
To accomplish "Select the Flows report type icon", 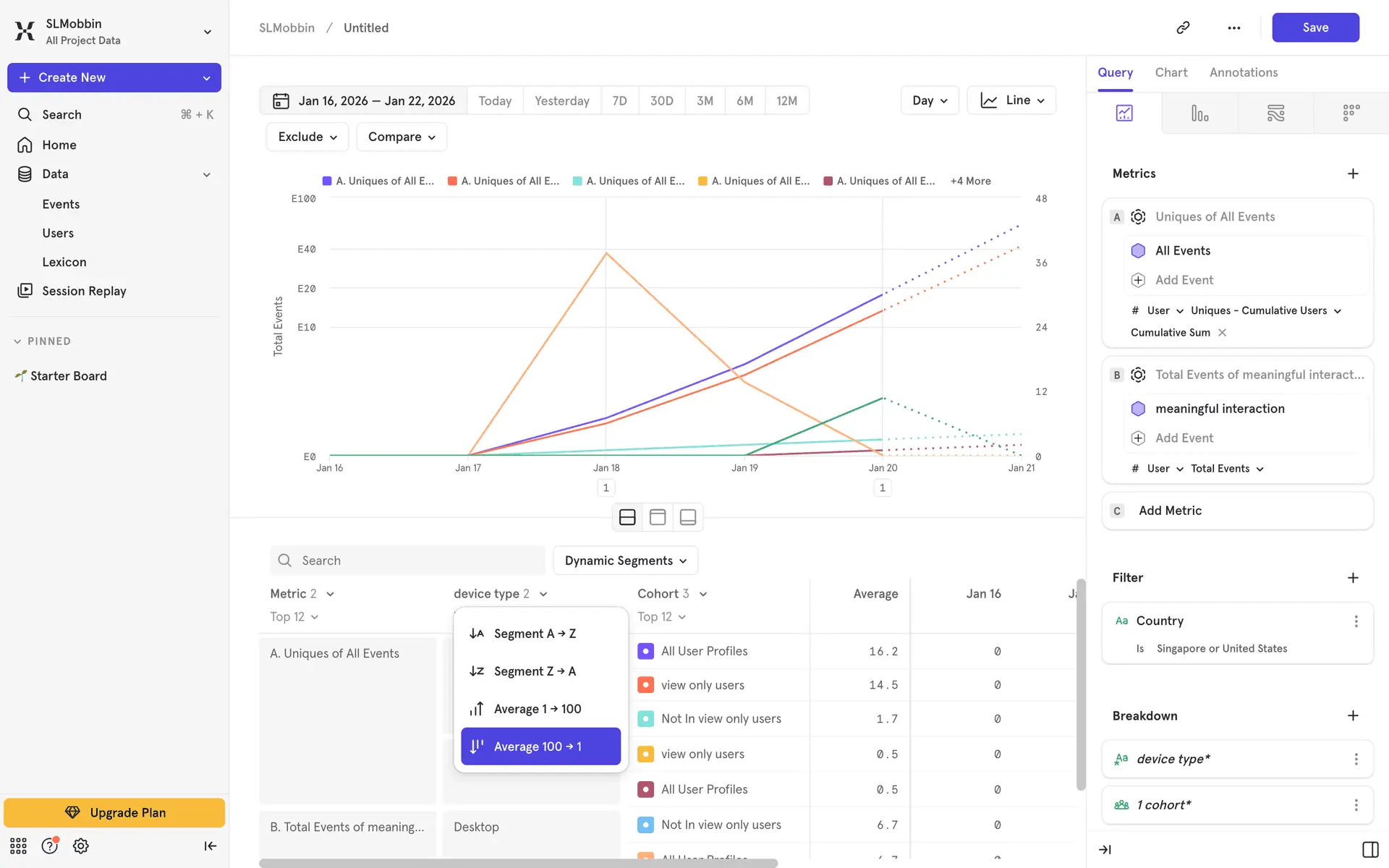I will 1275,113.
